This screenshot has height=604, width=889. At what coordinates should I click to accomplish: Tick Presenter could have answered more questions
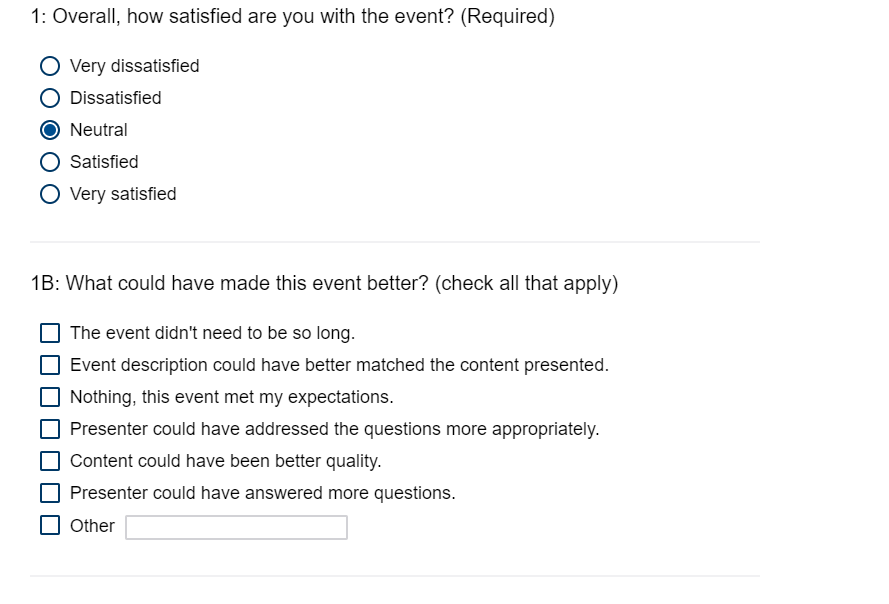tap(50, 493)
